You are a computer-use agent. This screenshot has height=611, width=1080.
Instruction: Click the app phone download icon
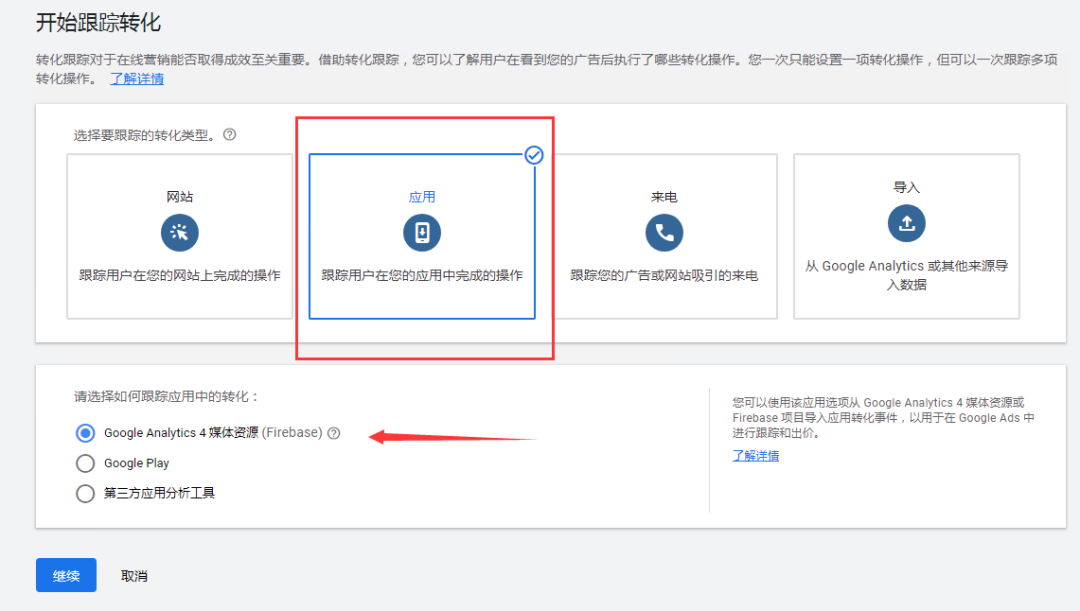click(x=422, y=233)
